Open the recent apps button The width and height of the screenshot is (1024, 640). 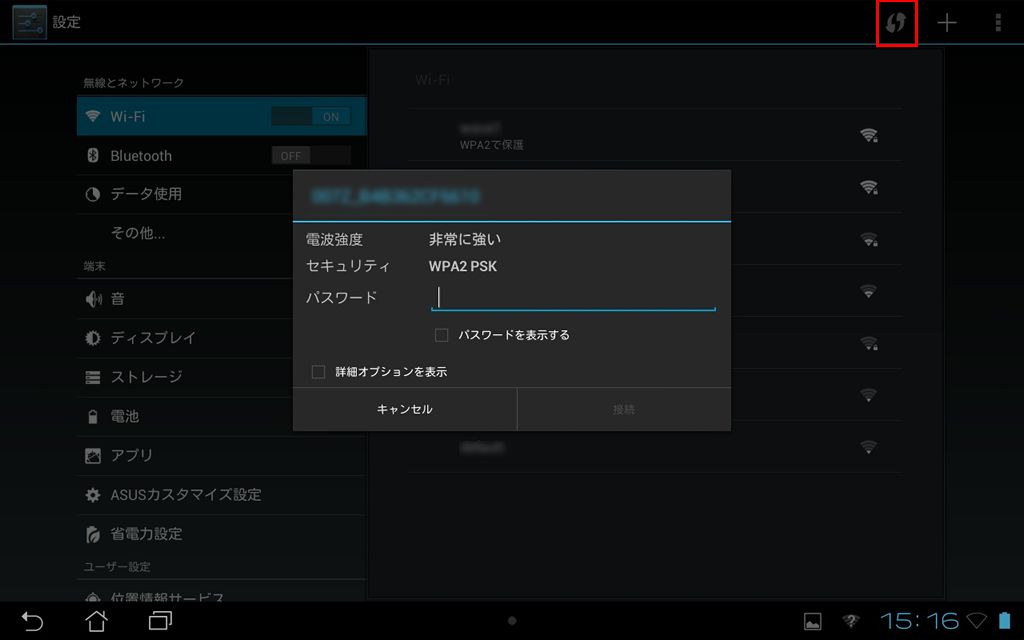(160, 621)
